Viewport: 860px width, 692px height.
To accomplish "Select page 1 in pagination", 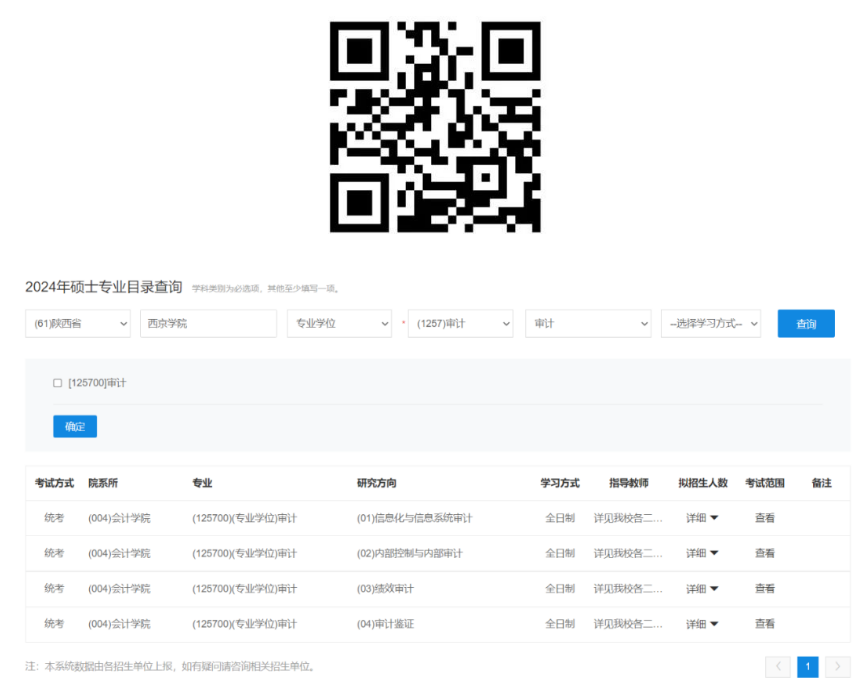I will tap(807, 667).
